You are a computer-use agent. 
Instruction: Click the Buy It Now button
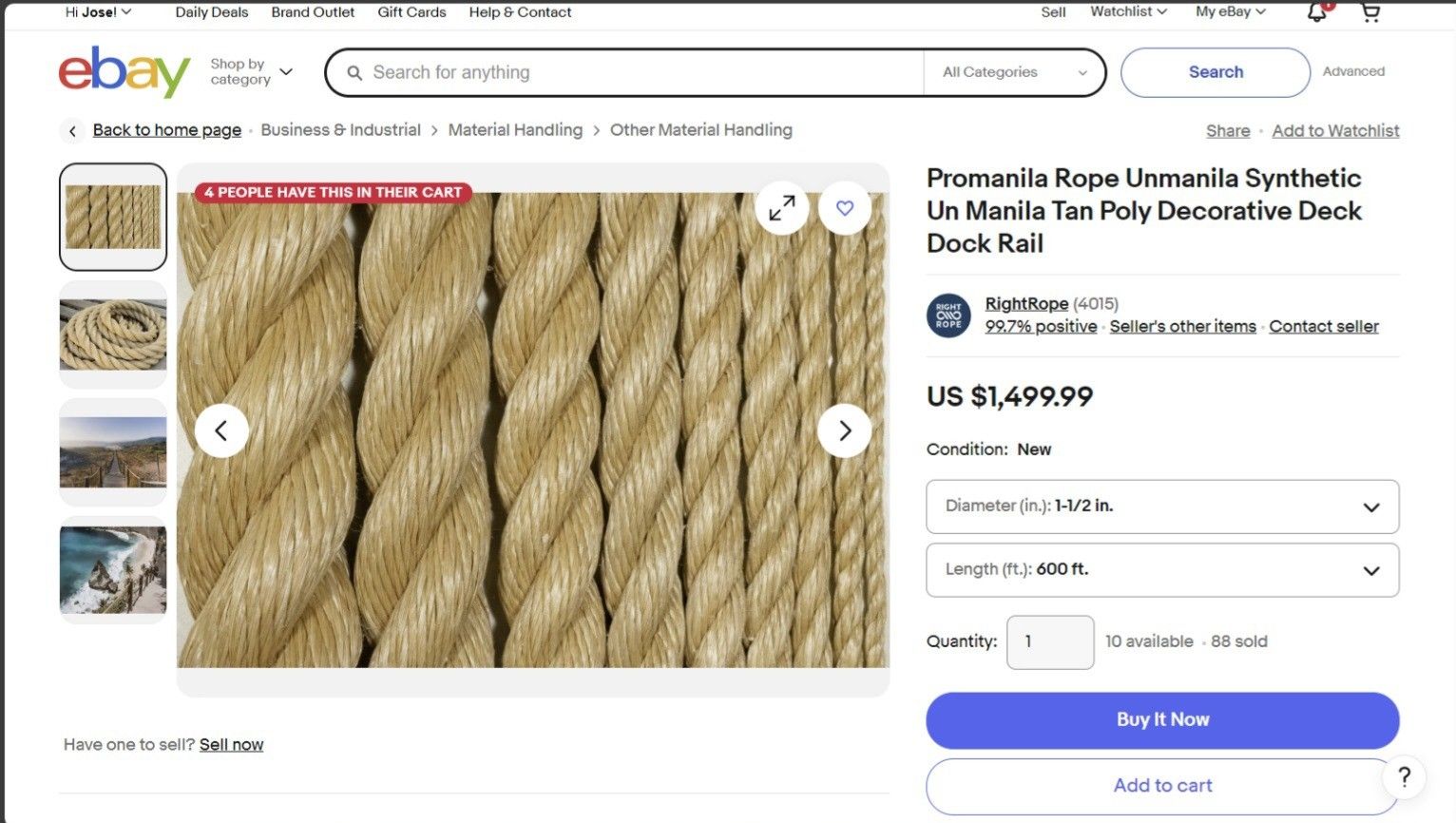(1162, 720)
